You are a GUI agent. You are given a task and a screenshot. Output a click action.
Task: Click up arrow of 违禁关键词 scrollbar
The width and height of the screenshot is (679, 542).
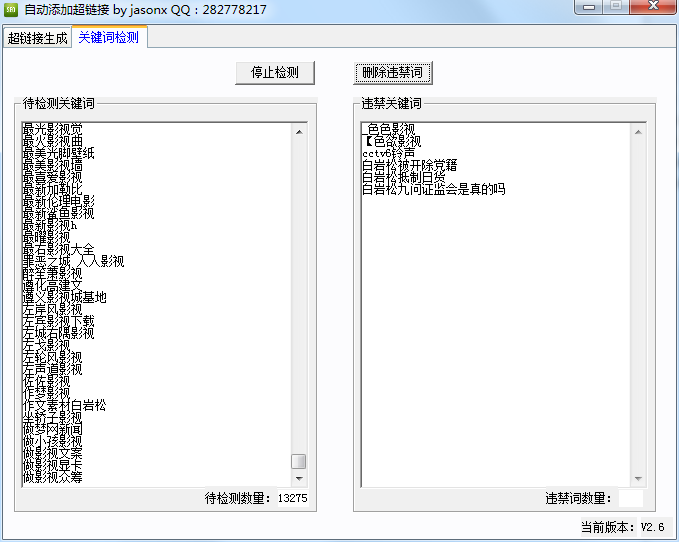(638, 130)
